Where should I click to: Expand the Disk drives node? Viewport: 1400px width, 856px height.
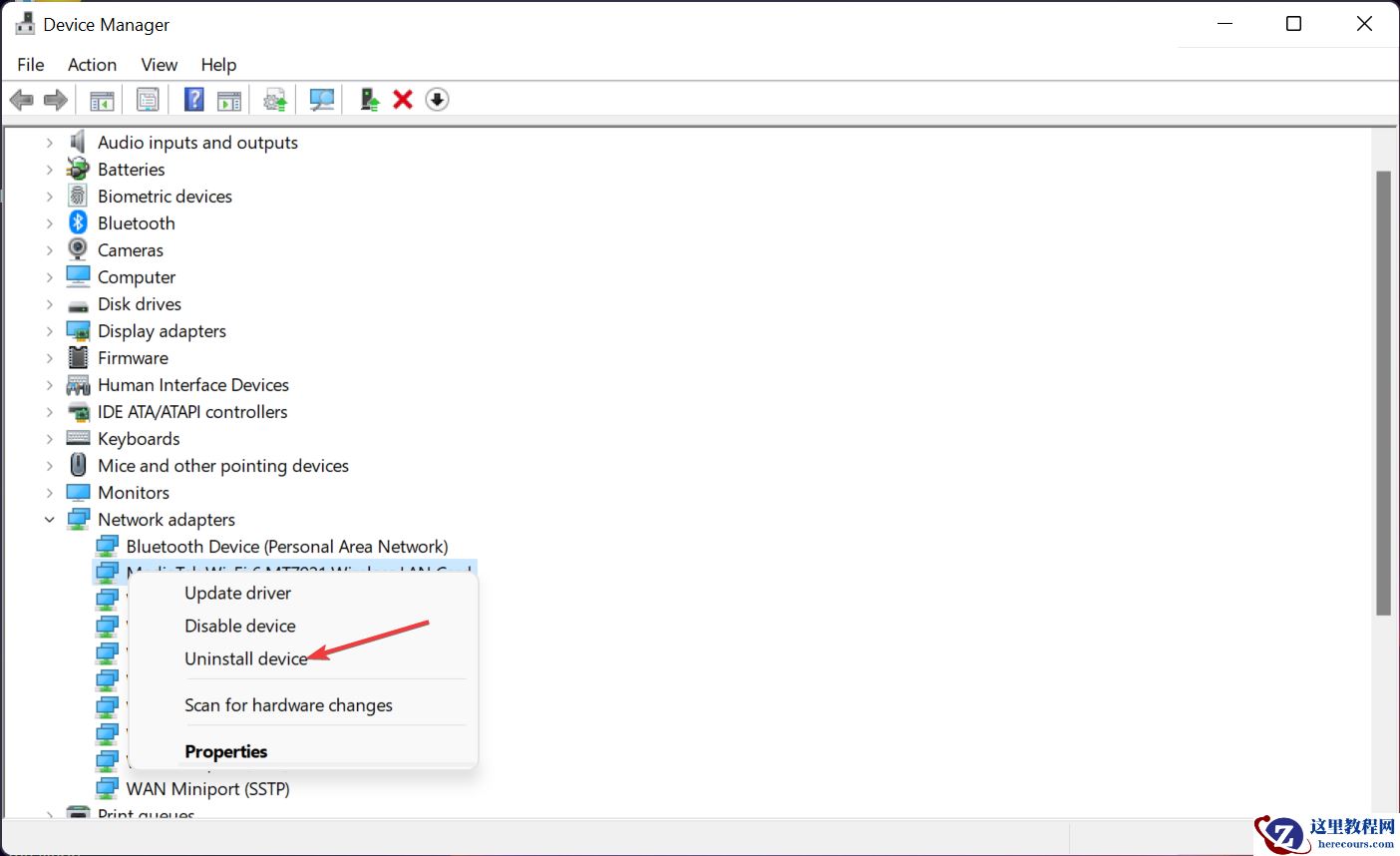click(50, 304)
